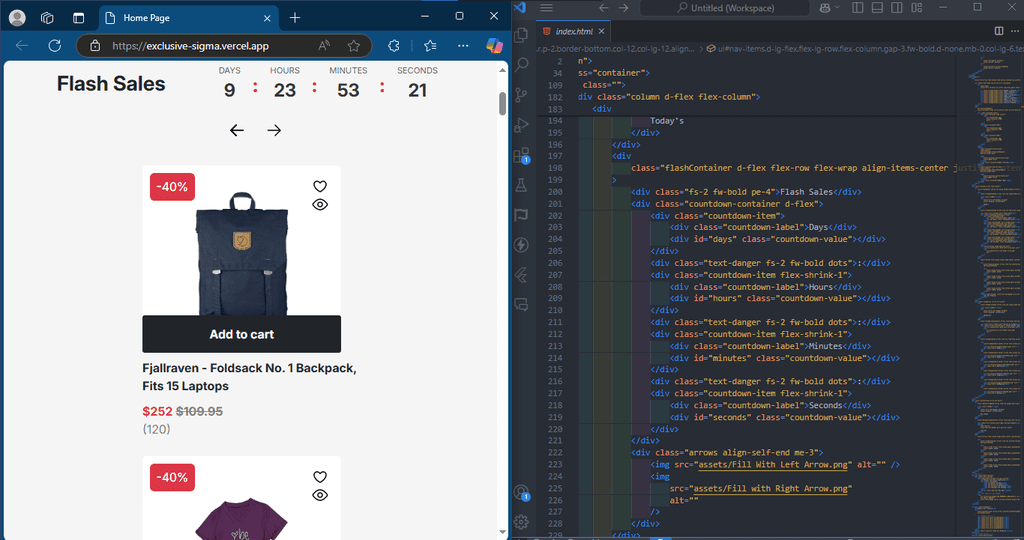This screenshot has width=1024, height=540.
Task: Open the VS Code hamburger application menu
Action: tap(547, 8)
